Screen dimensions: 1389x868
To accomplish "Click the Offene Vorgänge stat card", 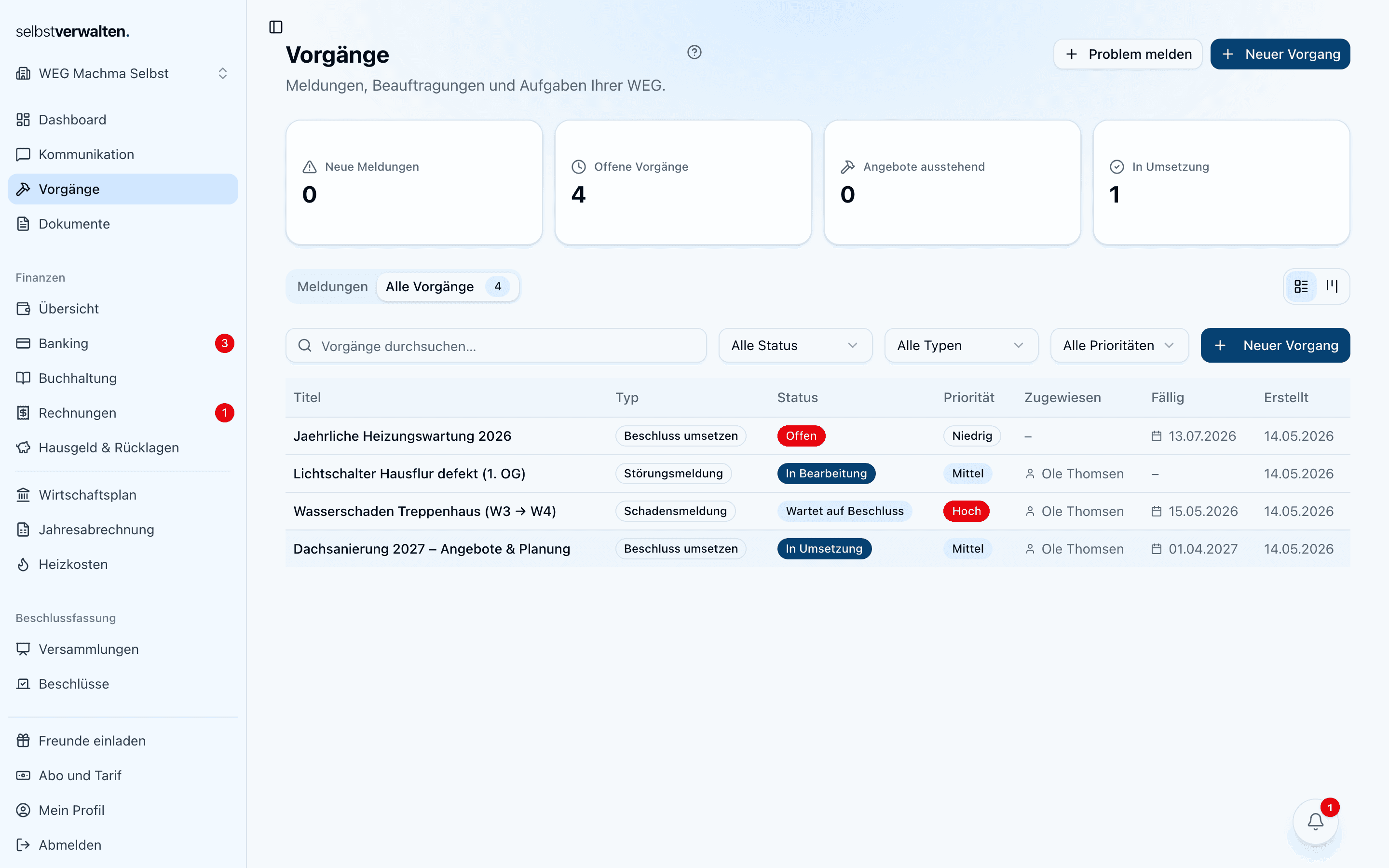I will 683,183.
